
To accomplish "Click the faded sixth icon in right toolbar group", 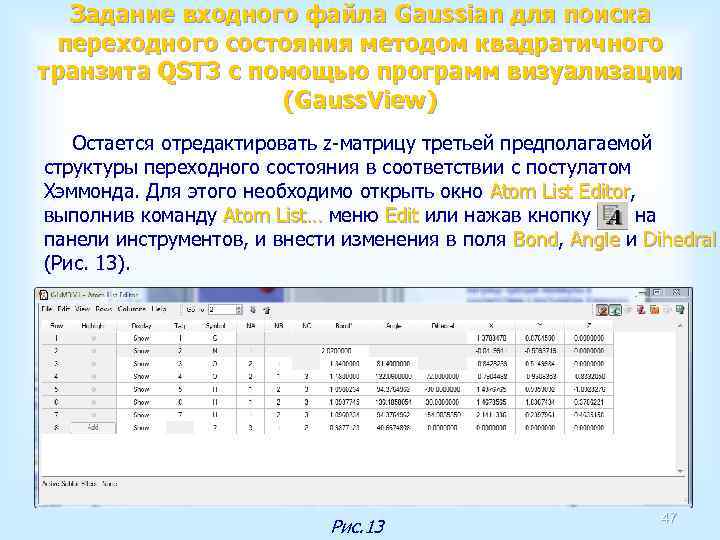I will (x=667, y=310).
